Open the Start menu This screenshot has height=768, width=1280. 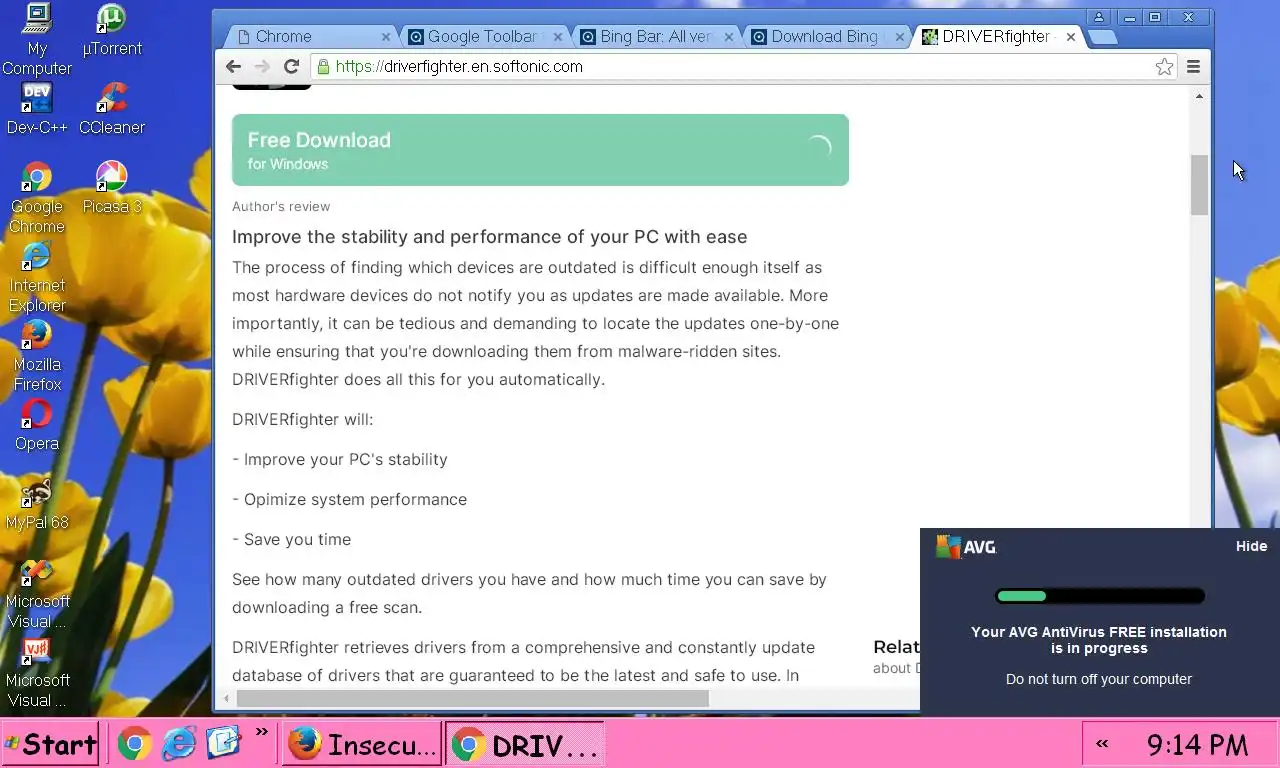point(50,743)
